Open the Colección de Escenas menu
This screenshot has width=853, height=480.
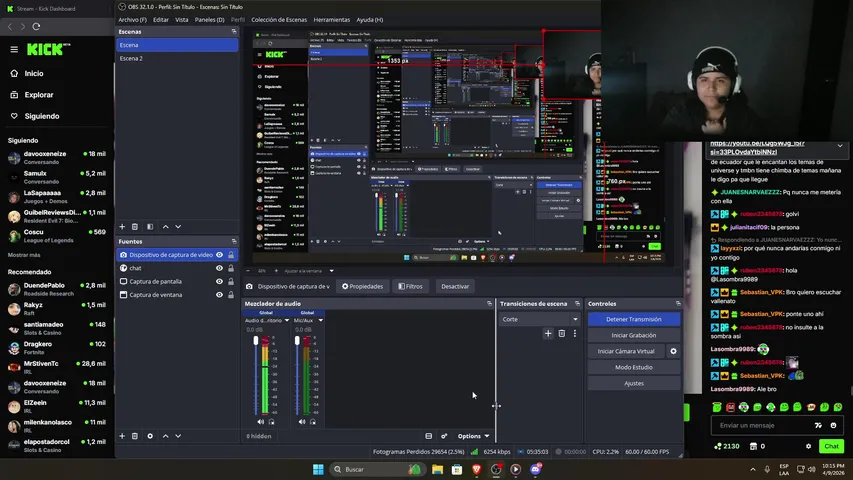pyautogui.click(x=279, y=20)
